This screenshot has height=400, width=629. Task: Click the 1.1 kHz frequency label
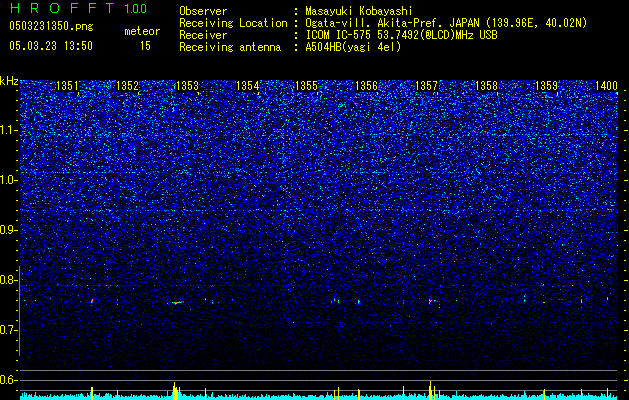(9, 130)
